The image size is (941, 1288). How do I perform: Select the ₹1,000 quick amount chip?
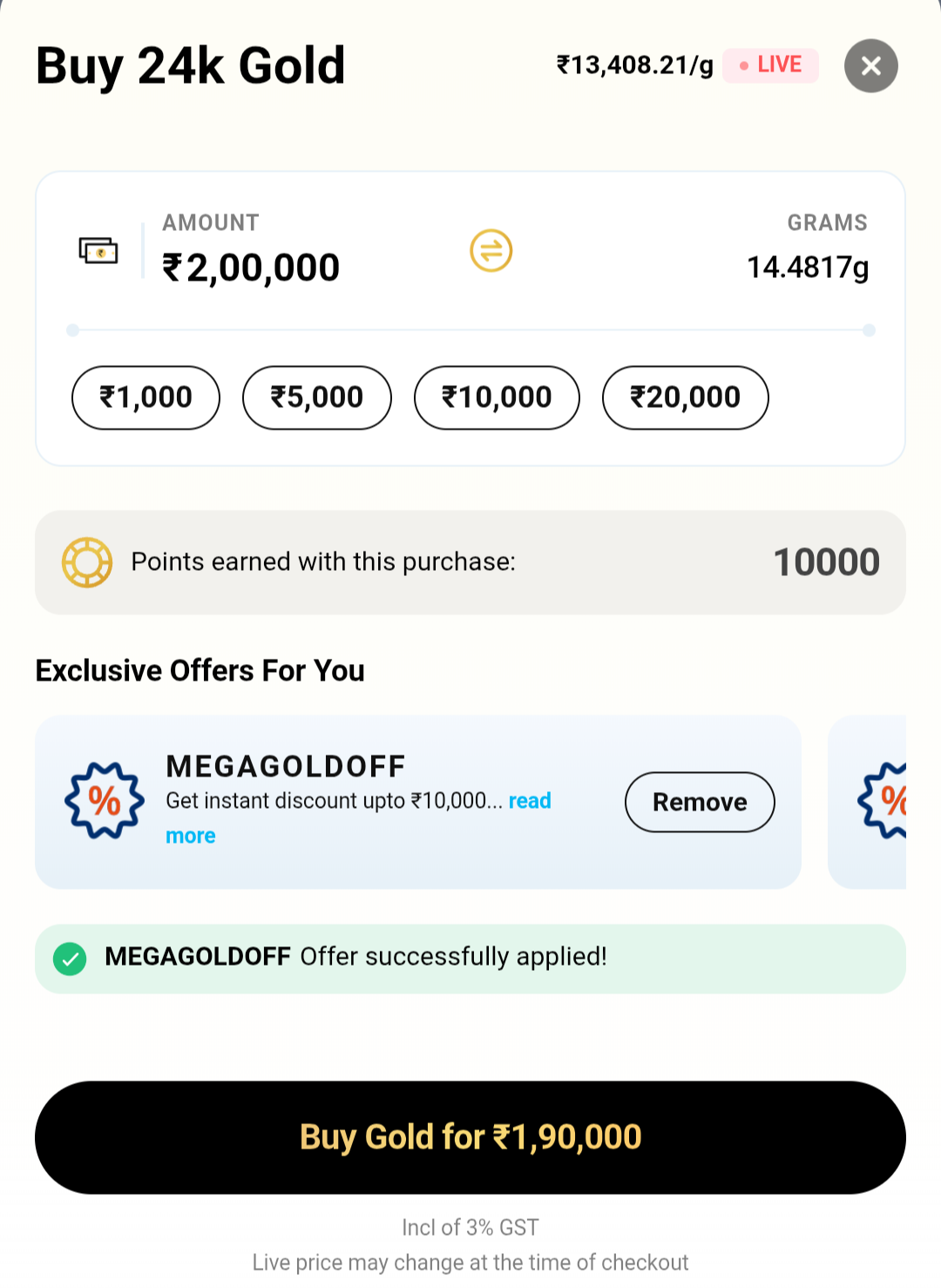click(146, 397)
